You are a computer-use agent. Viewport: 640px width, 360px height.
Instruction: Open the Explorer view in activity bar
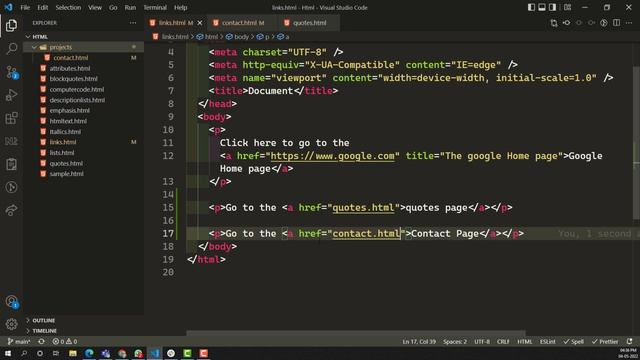click(x=11, y=25)
